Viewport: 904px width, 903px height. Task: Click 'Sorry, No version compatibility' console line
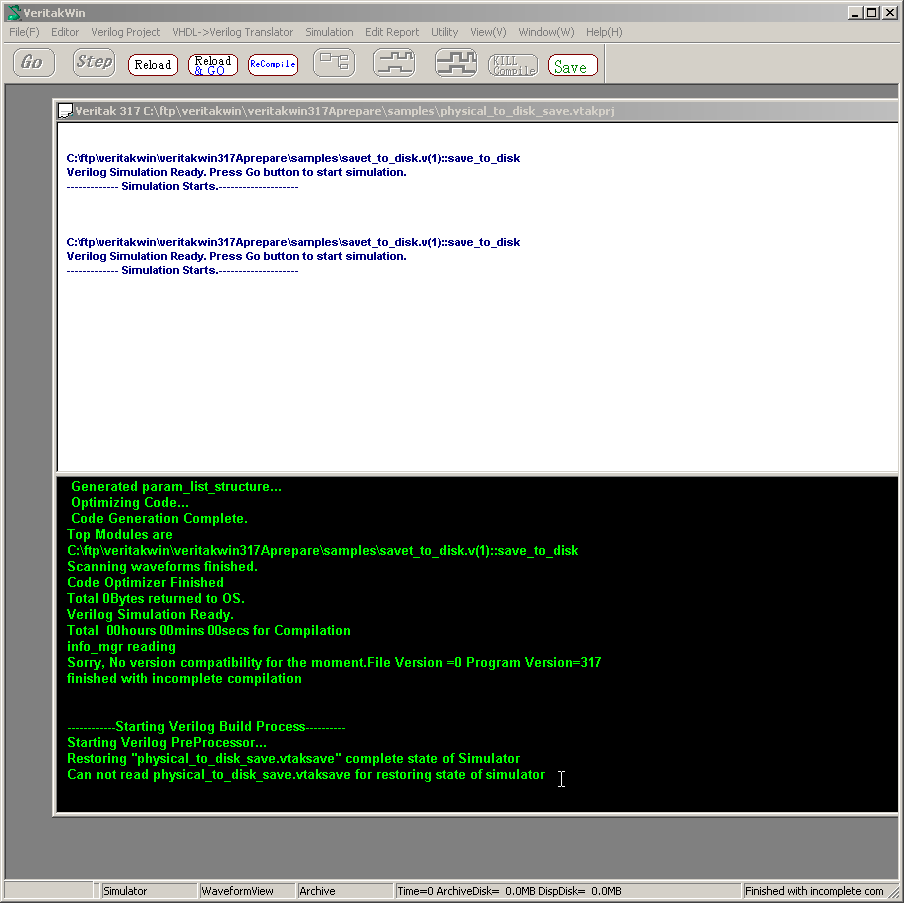click(334, 663)
